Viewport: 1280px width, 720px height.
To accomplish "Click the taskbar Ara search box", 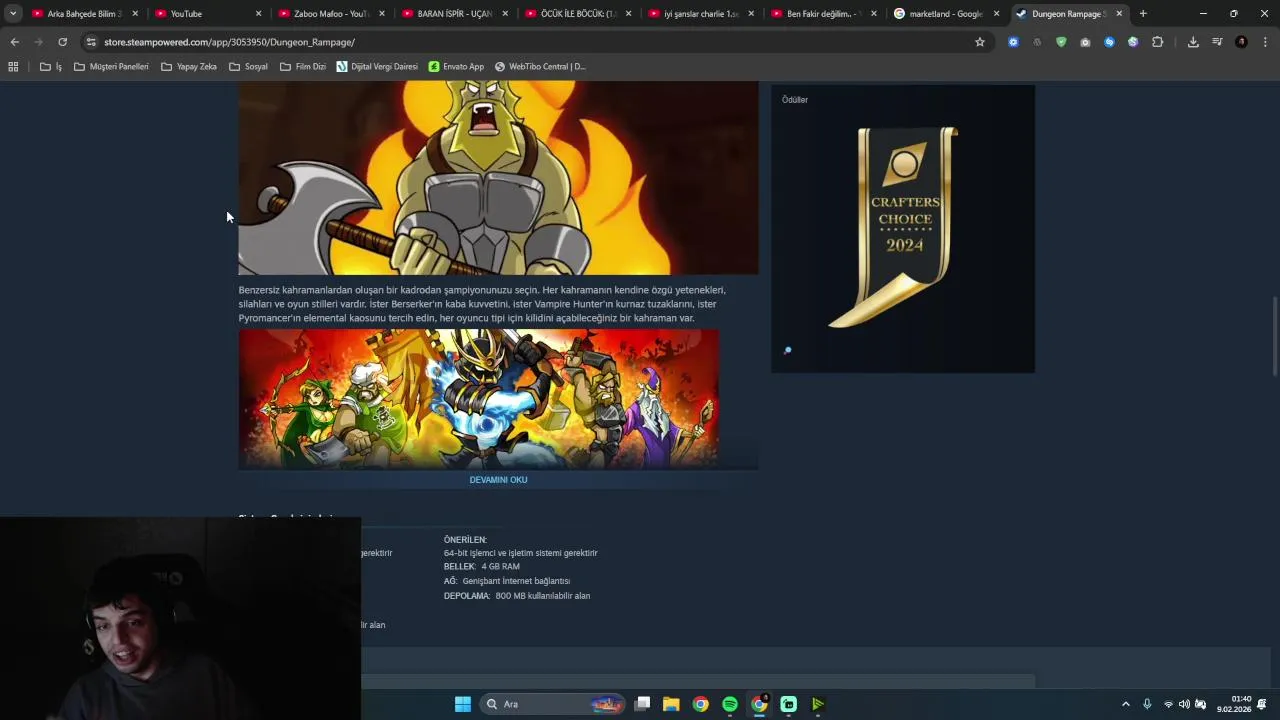I will (x=552, y=704).
